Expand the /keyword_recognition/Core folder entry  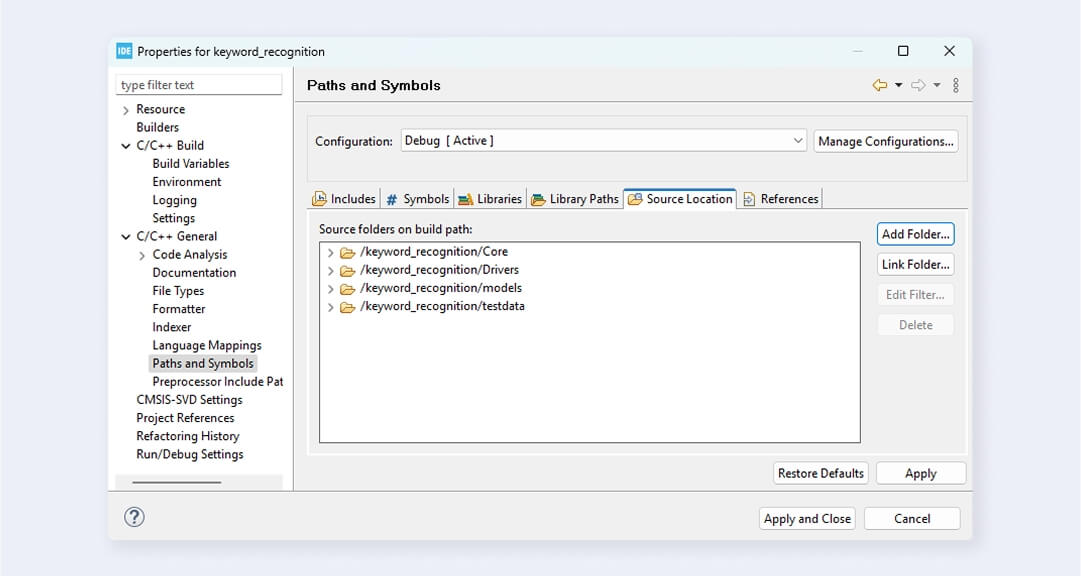(x=331, y=252)
